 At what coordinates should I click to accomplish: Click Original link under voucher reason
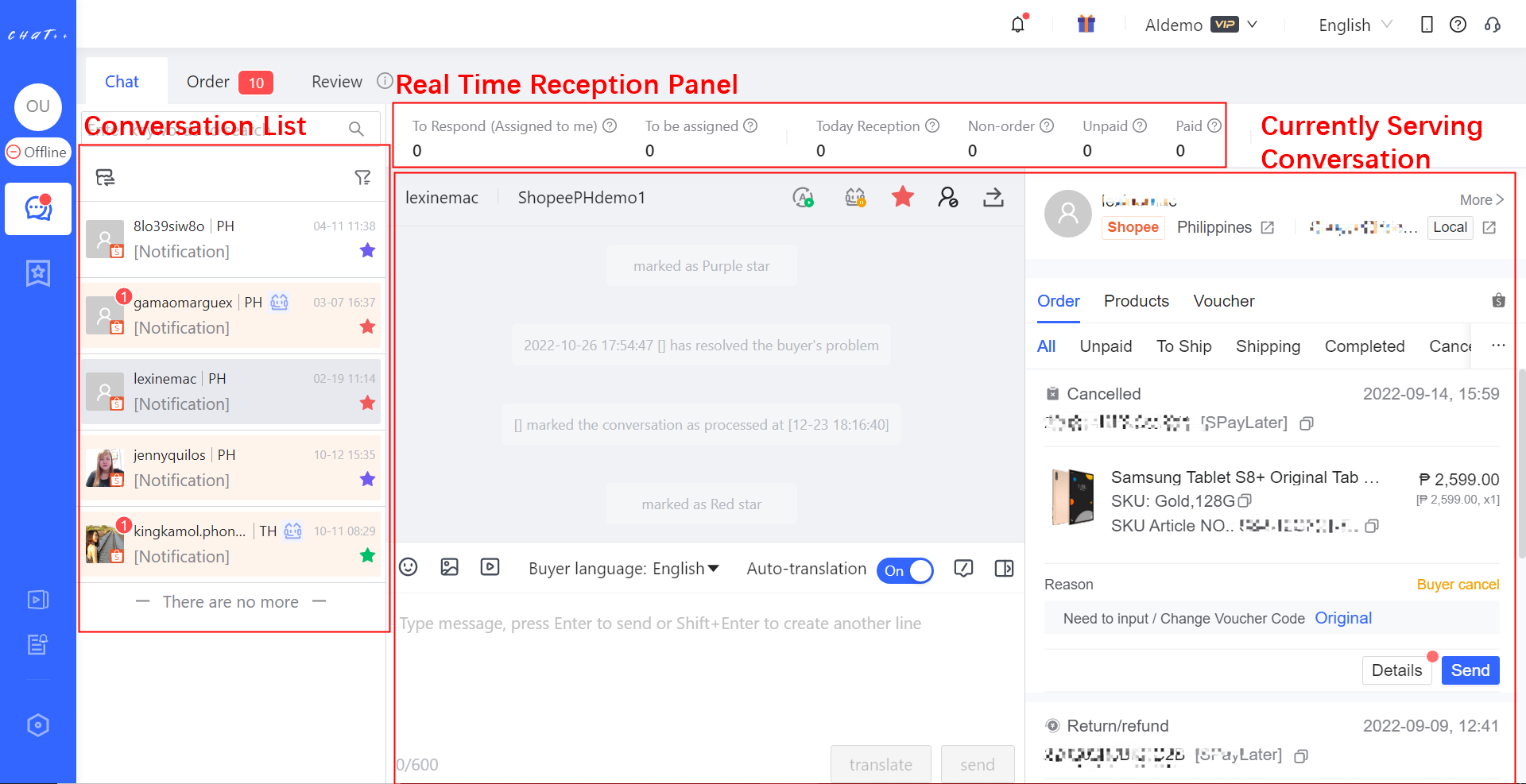(x=1343, y=618)
